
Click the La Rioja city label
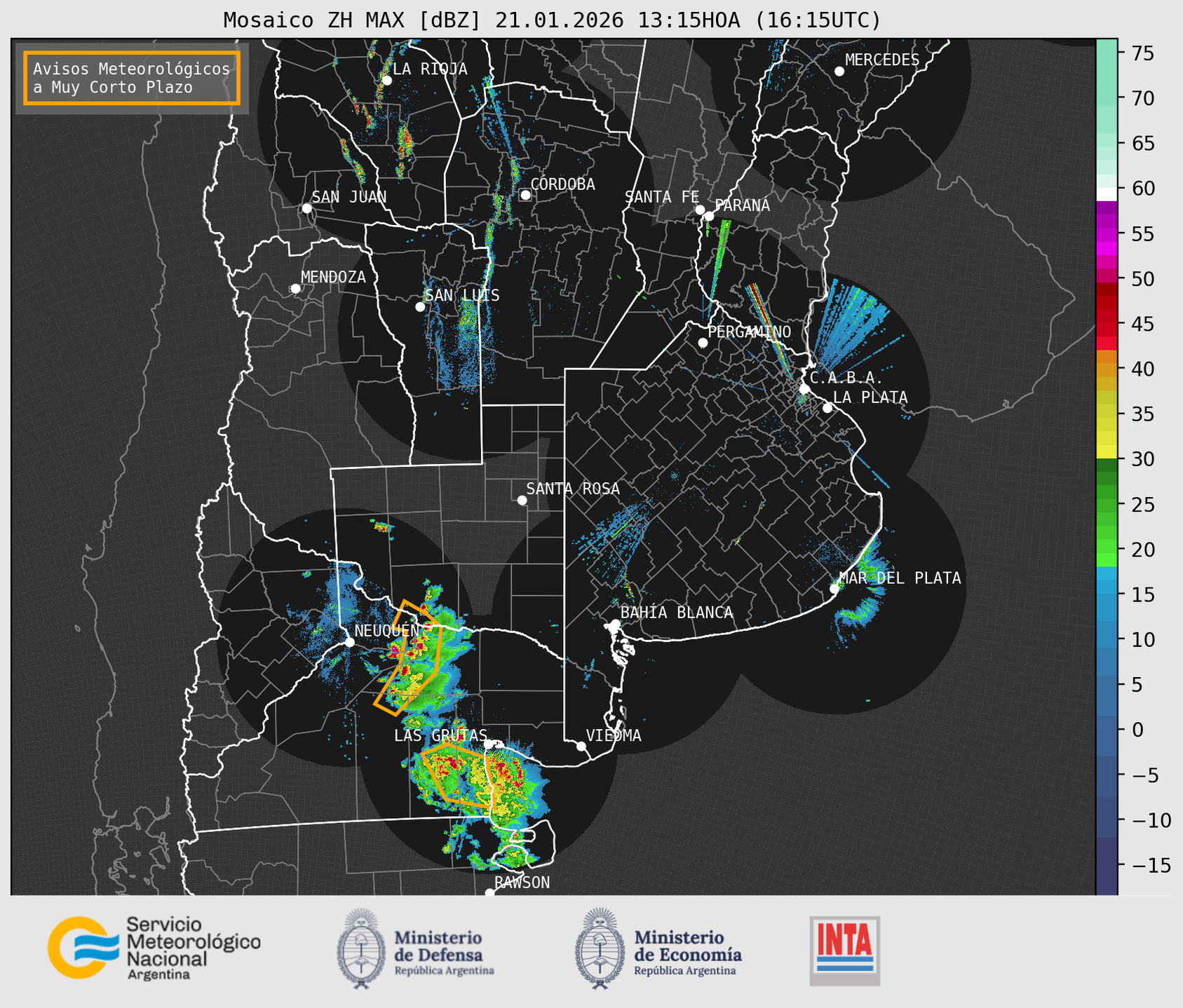429,69
